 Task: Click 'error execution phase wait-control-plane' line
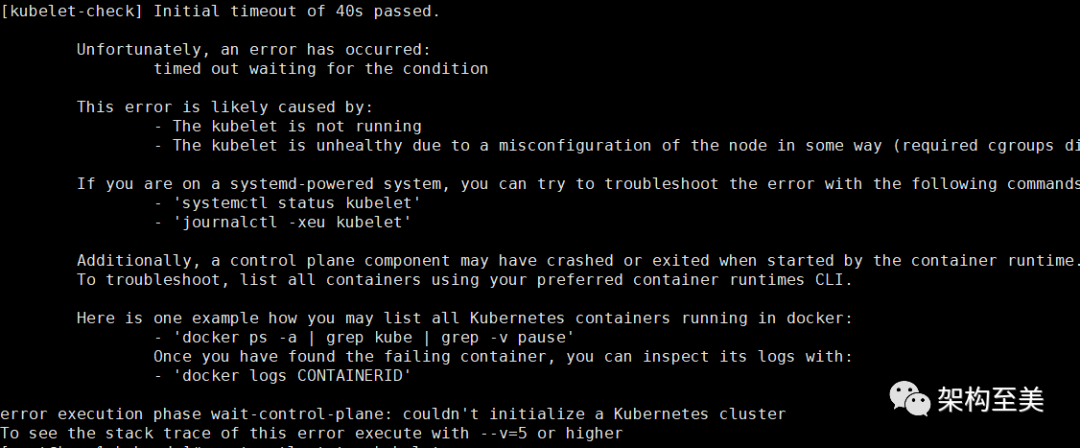[x=392, y=414]
